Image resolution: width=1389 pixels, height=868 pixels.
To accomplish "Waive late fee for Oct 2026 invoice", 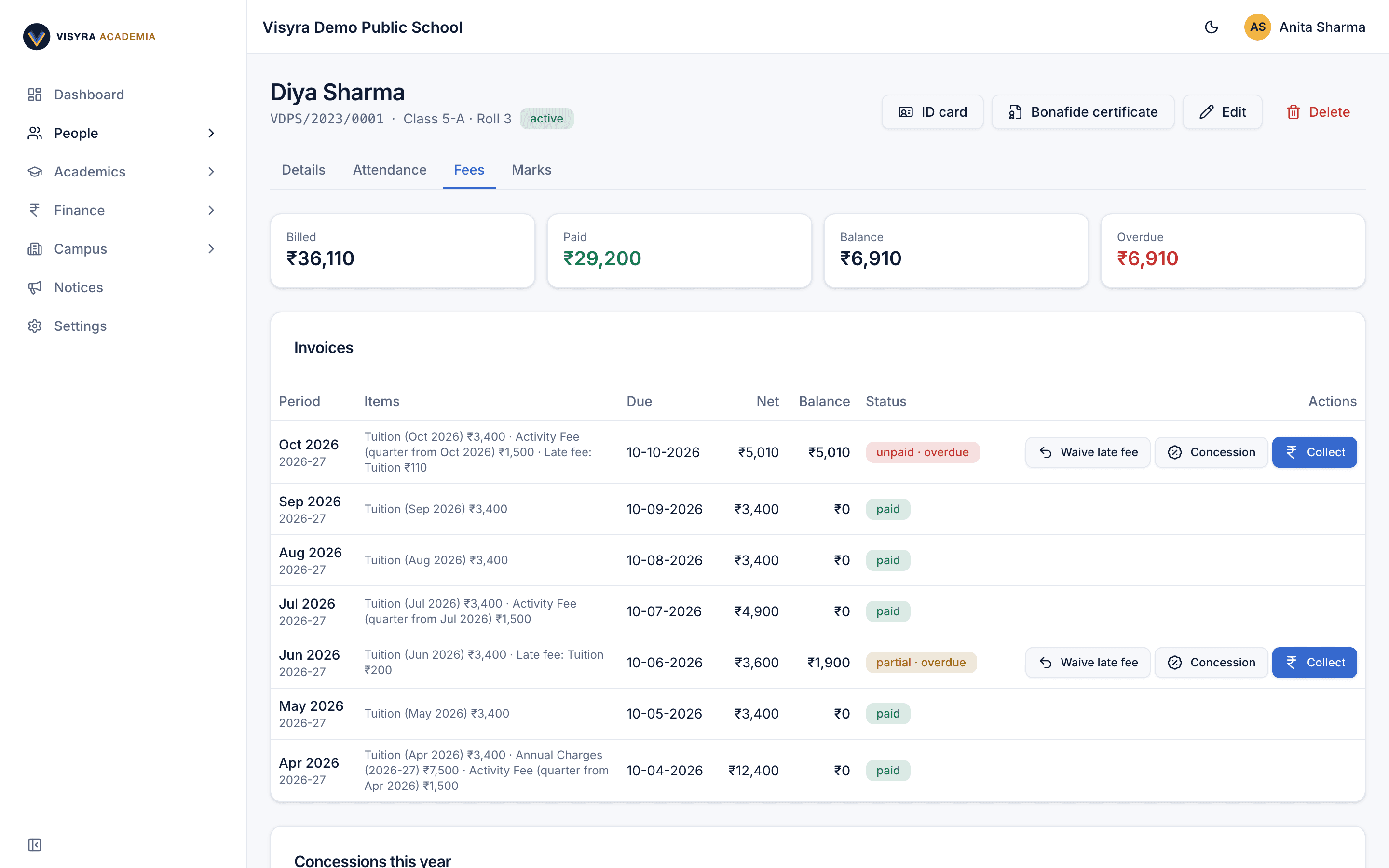I will click(1088, 452).
